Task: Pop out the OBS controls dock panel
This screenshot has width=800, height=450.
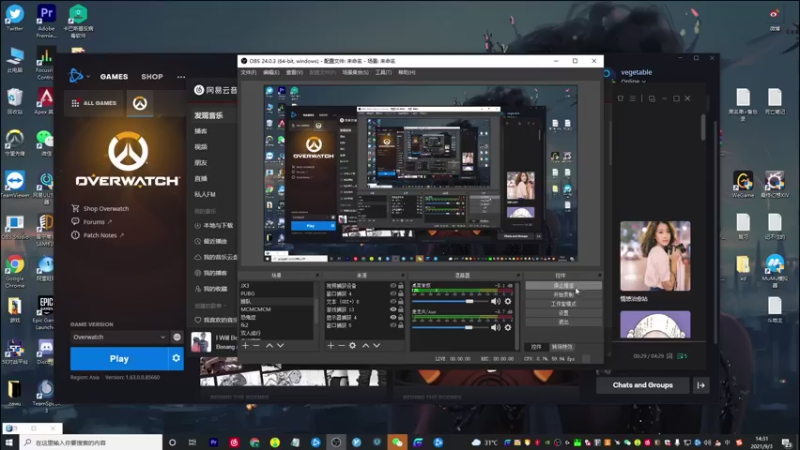Action: coord(599,276)
